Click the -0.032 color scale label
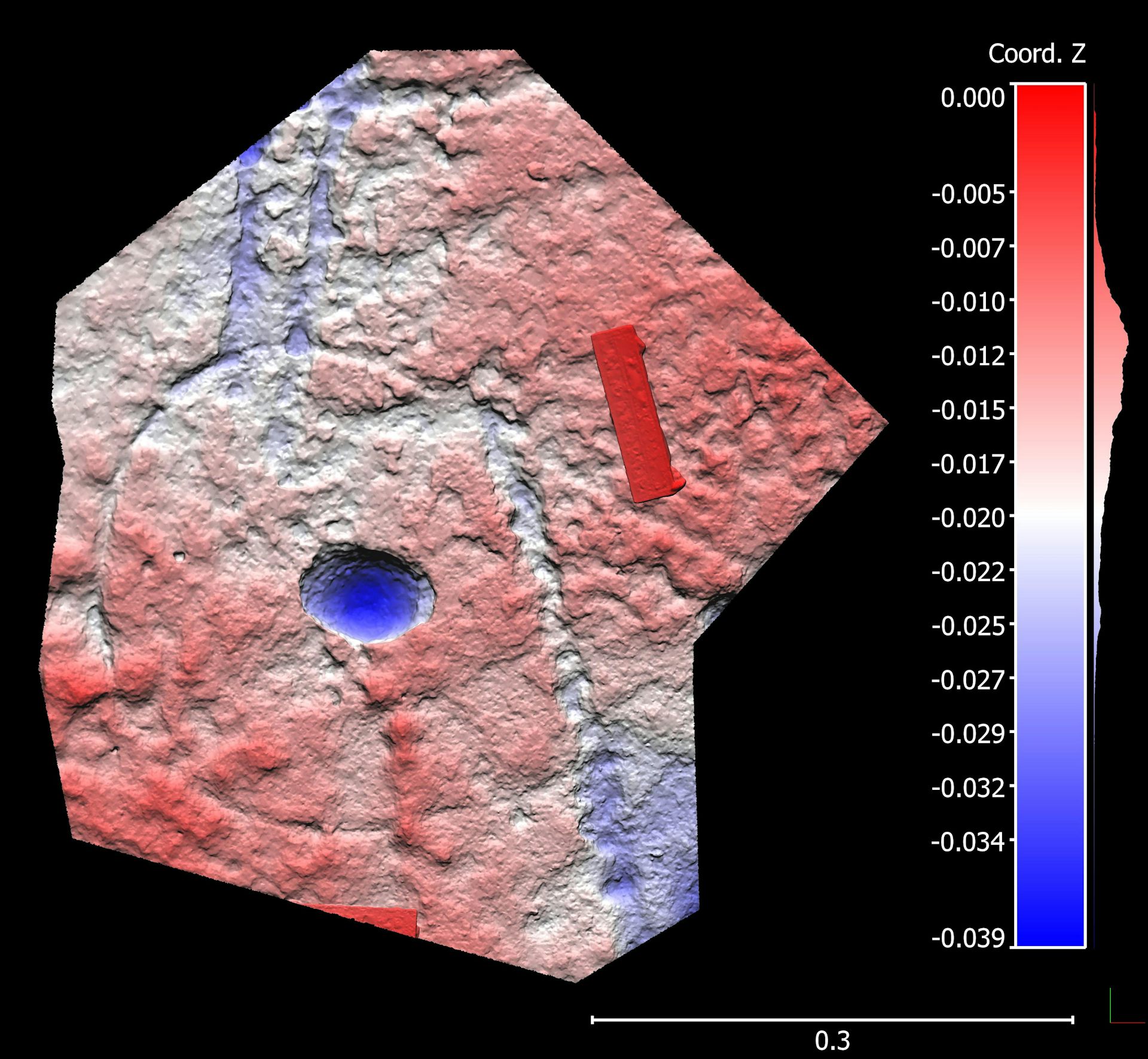The image size is (1148, 1059). 969,788
